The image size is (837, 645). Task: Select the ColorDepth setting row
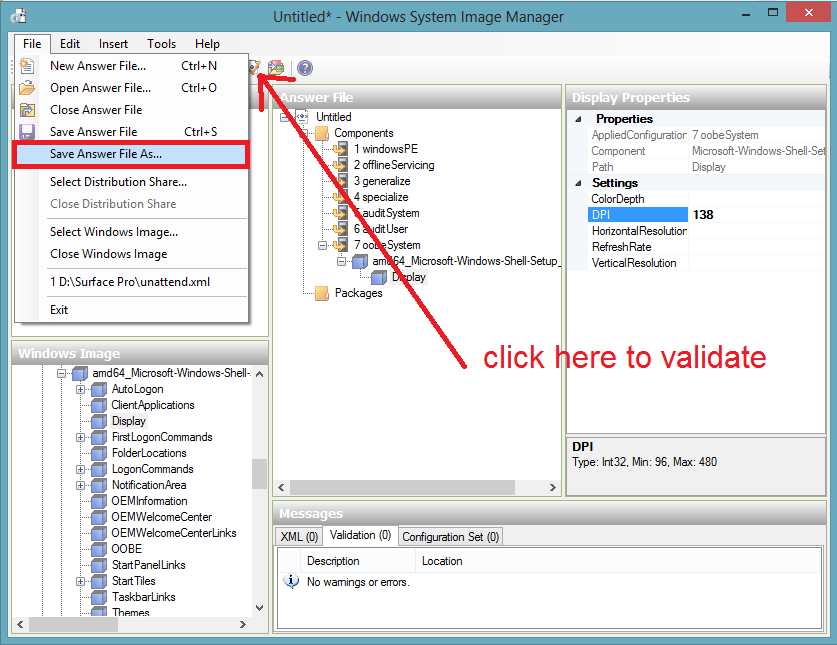[x=706, y=199]
